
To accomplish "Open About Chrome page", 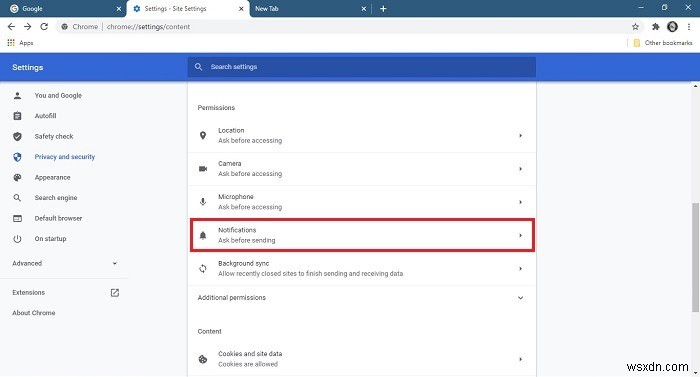I will pyautogui.click(x=34, y=313).
